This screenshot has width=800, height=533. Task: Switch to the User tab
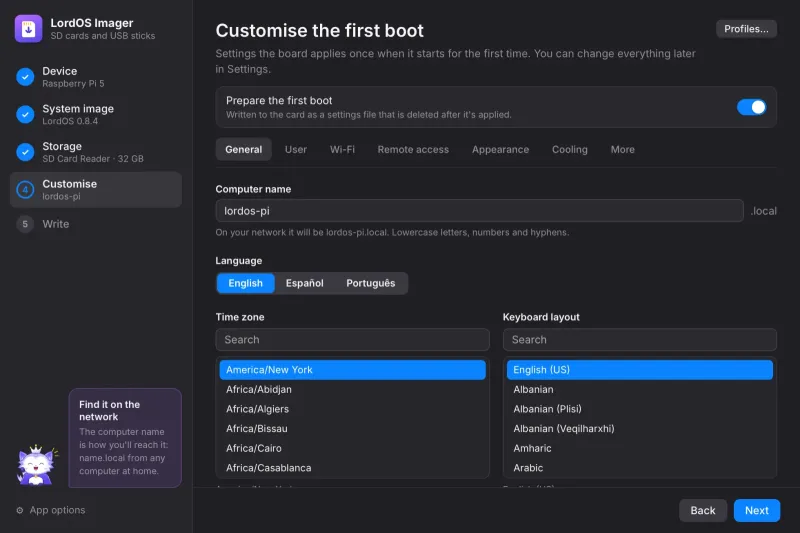pos(296,149)
